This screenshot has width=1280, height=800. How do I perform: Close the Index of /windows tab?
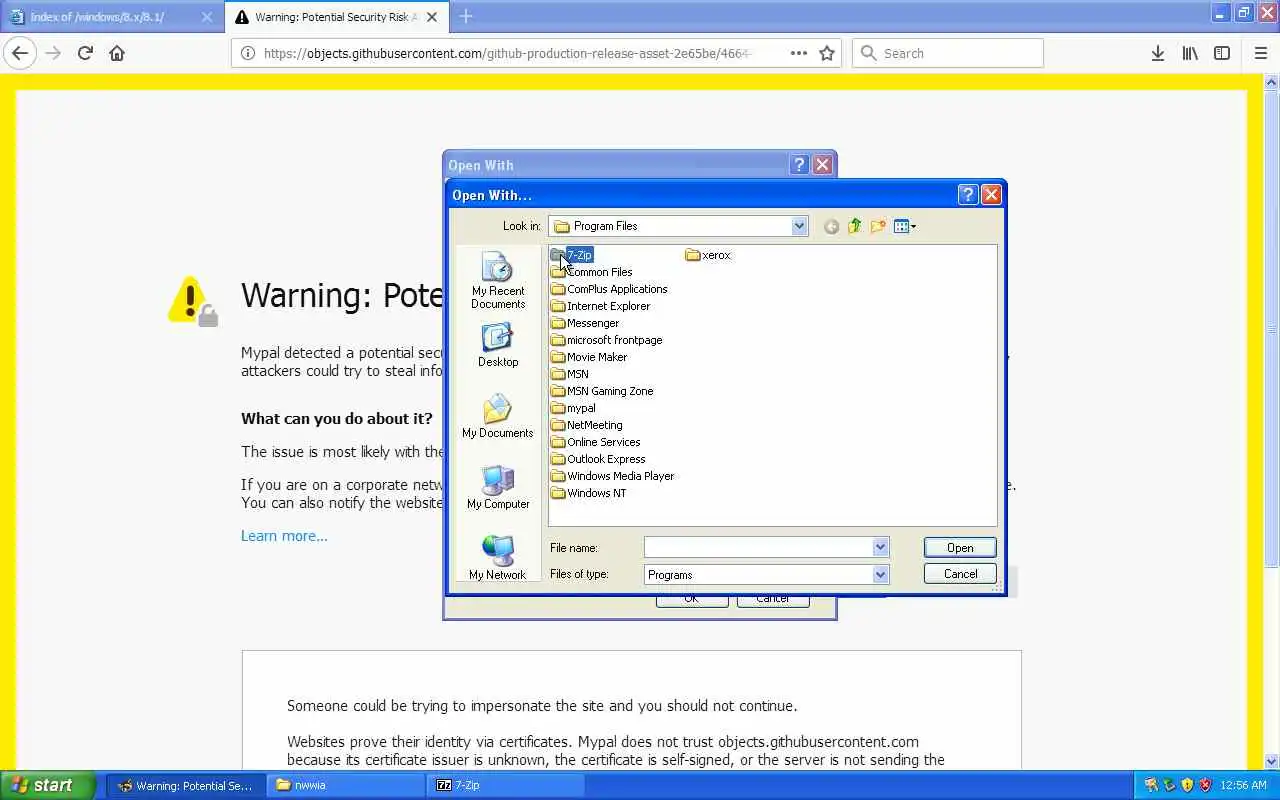[x=207, y=17]
